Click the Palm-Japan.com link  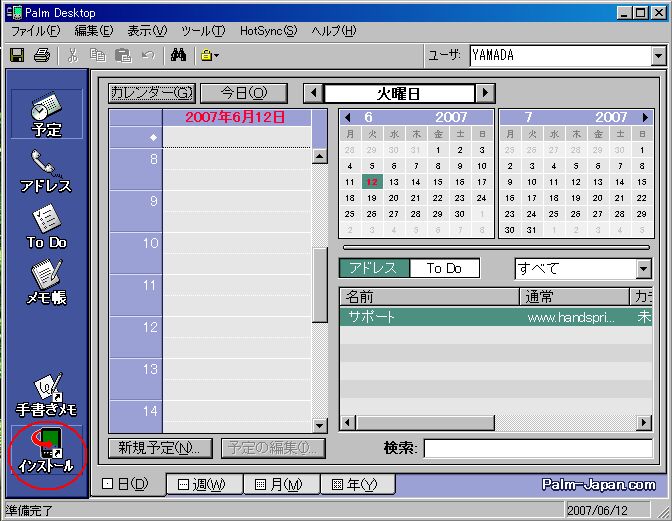599,485
